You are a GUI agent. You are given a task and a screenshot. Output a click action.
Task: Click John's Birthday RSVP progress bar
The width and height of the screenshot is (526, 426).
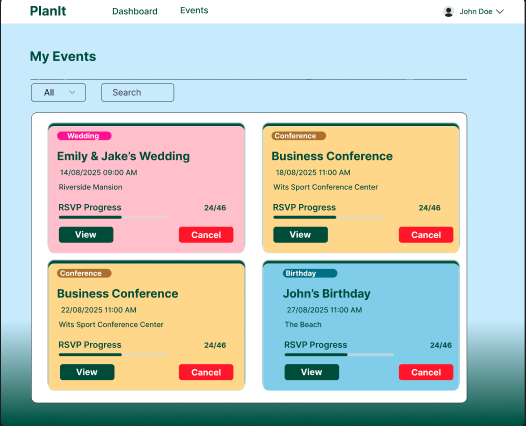(339, 355)
